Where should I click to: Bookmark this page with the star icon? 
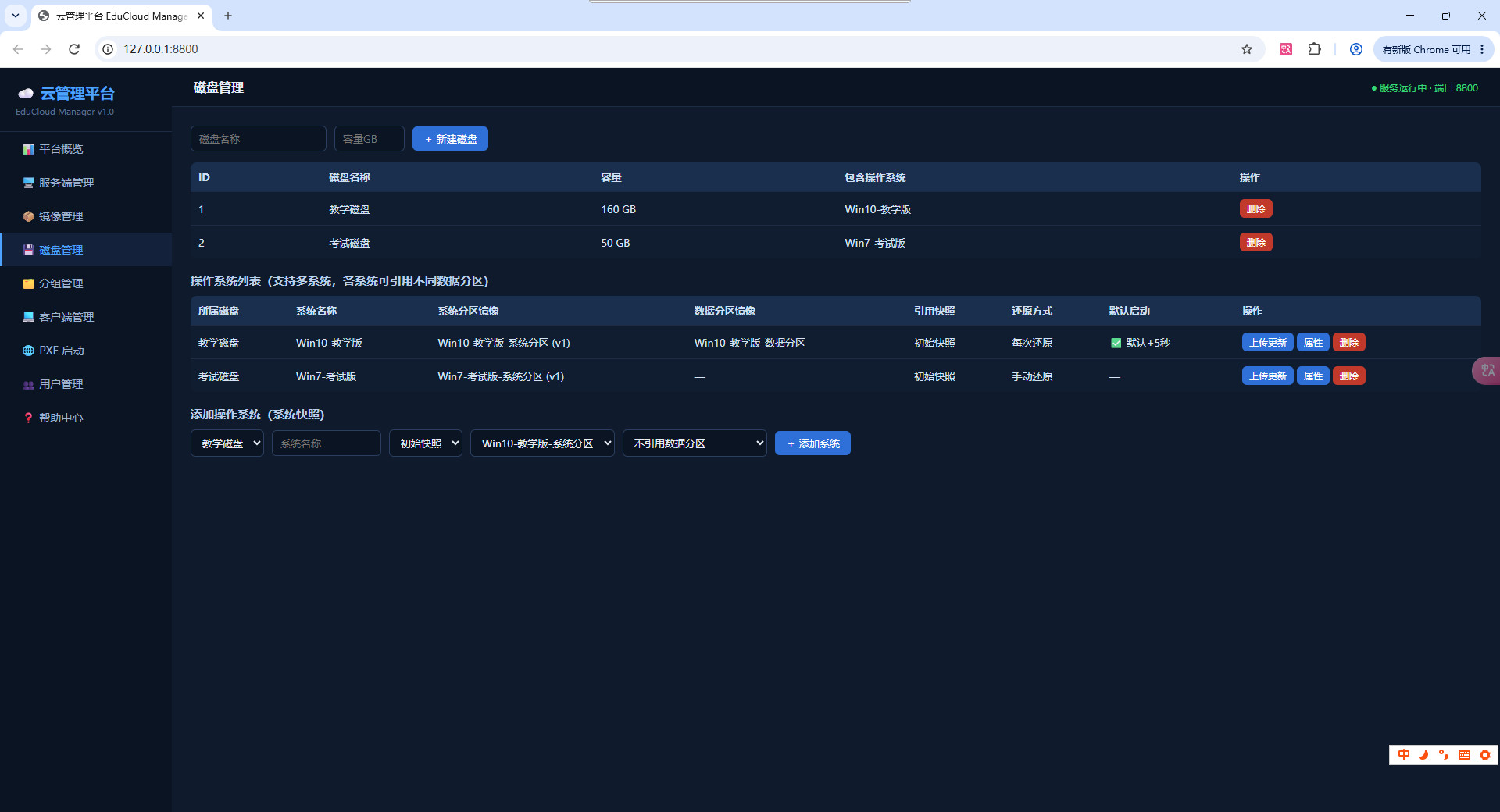click(1247, 49)
